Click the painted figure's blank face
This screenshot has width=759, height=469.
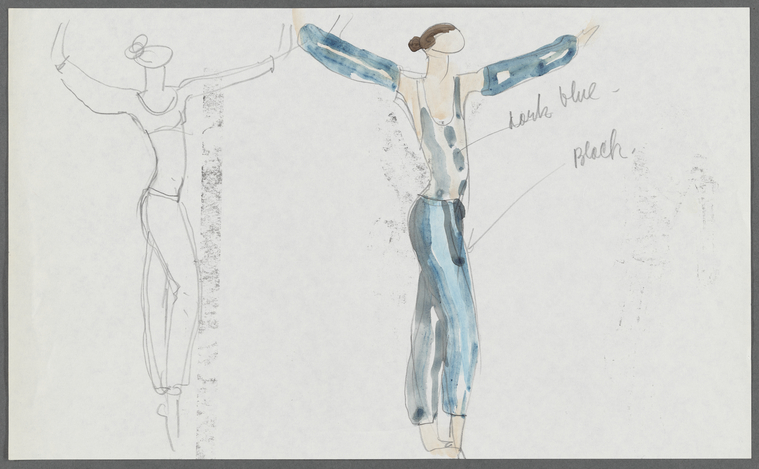pos(449,41)
